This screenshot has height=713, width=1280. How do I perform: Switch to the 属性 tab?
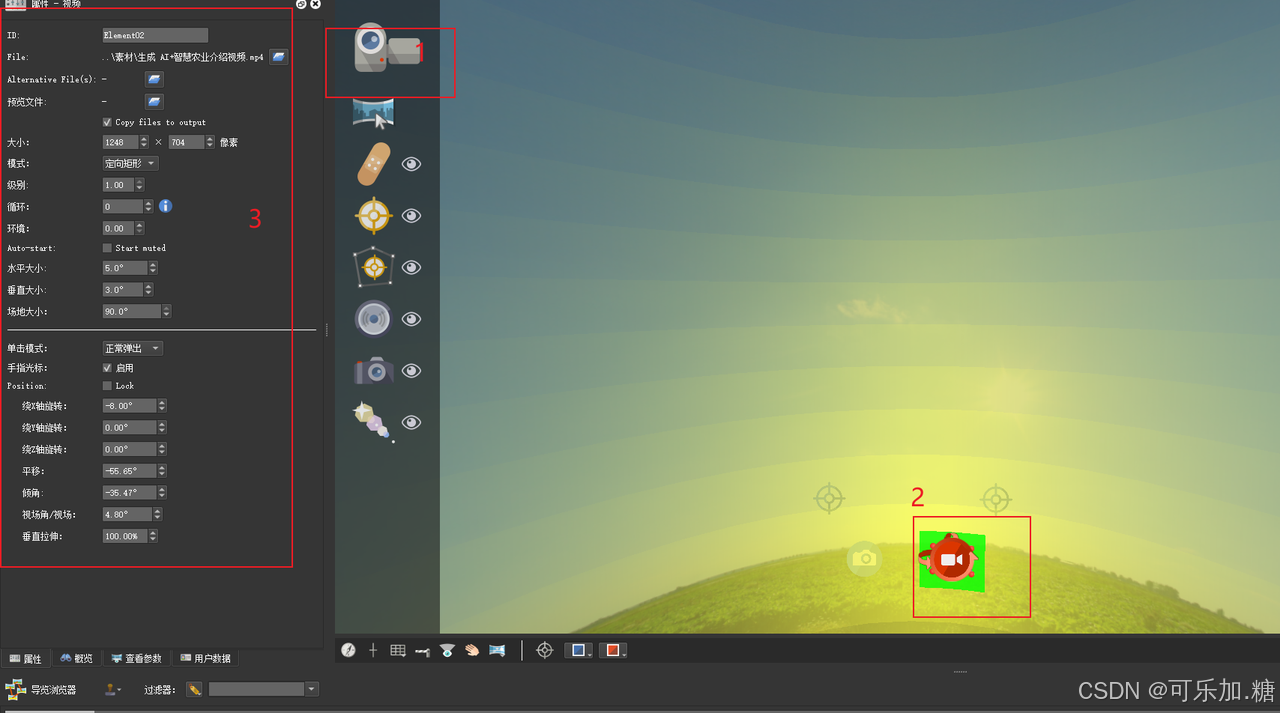pos(26,658)
